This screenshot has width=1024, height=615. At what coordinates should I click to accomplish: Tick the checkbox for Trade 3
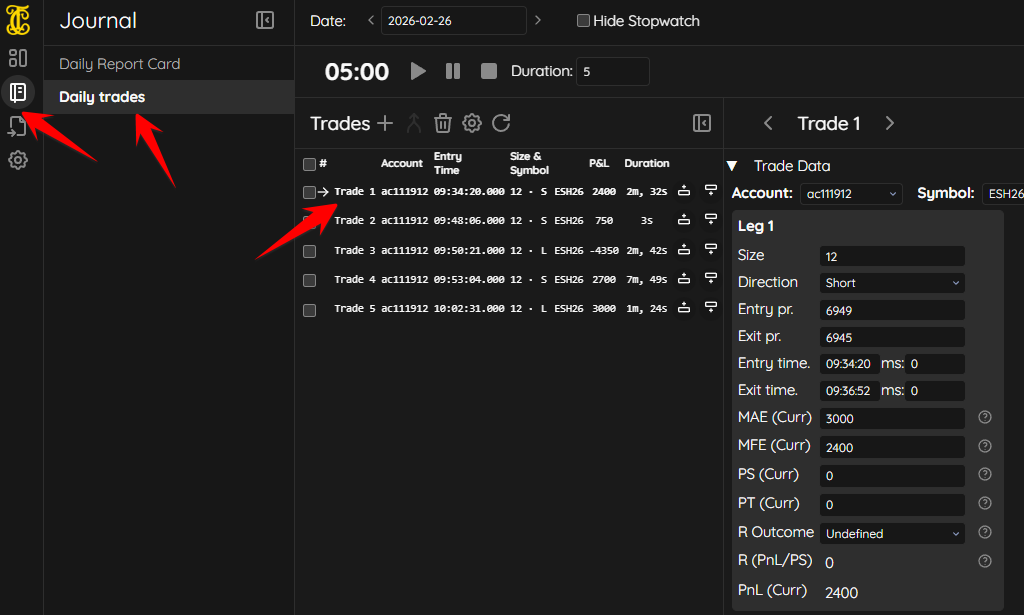coord(309,251)
